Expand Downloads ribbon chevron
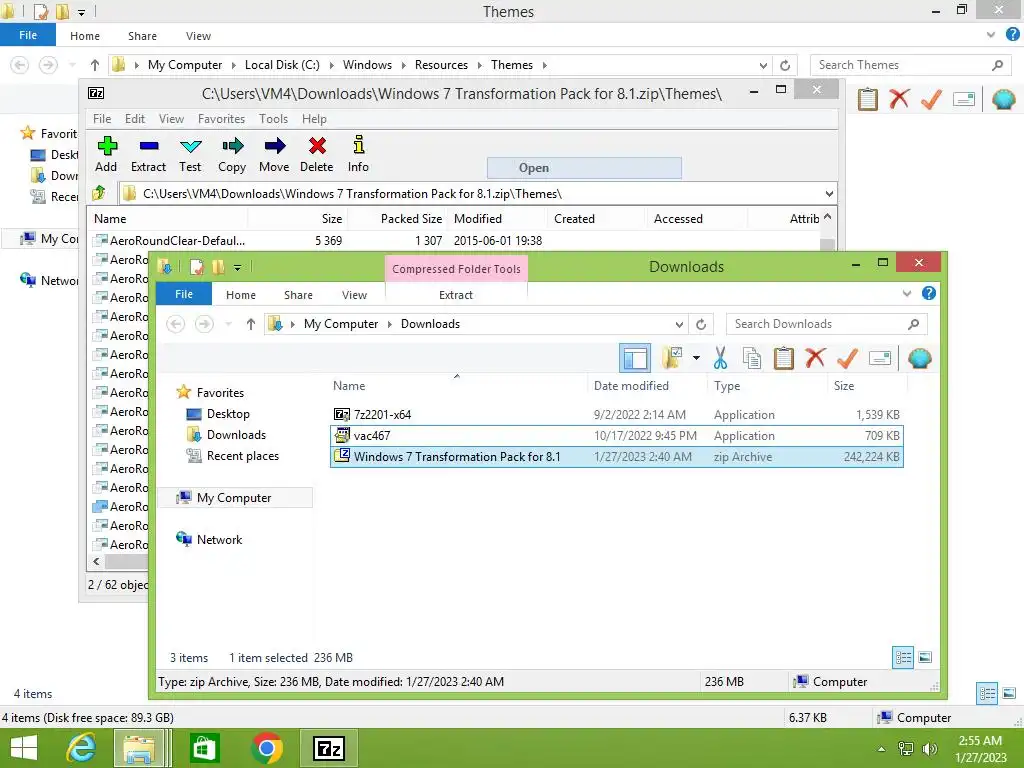Viewport: 1024px width, 768px height. tap(907, 293)
